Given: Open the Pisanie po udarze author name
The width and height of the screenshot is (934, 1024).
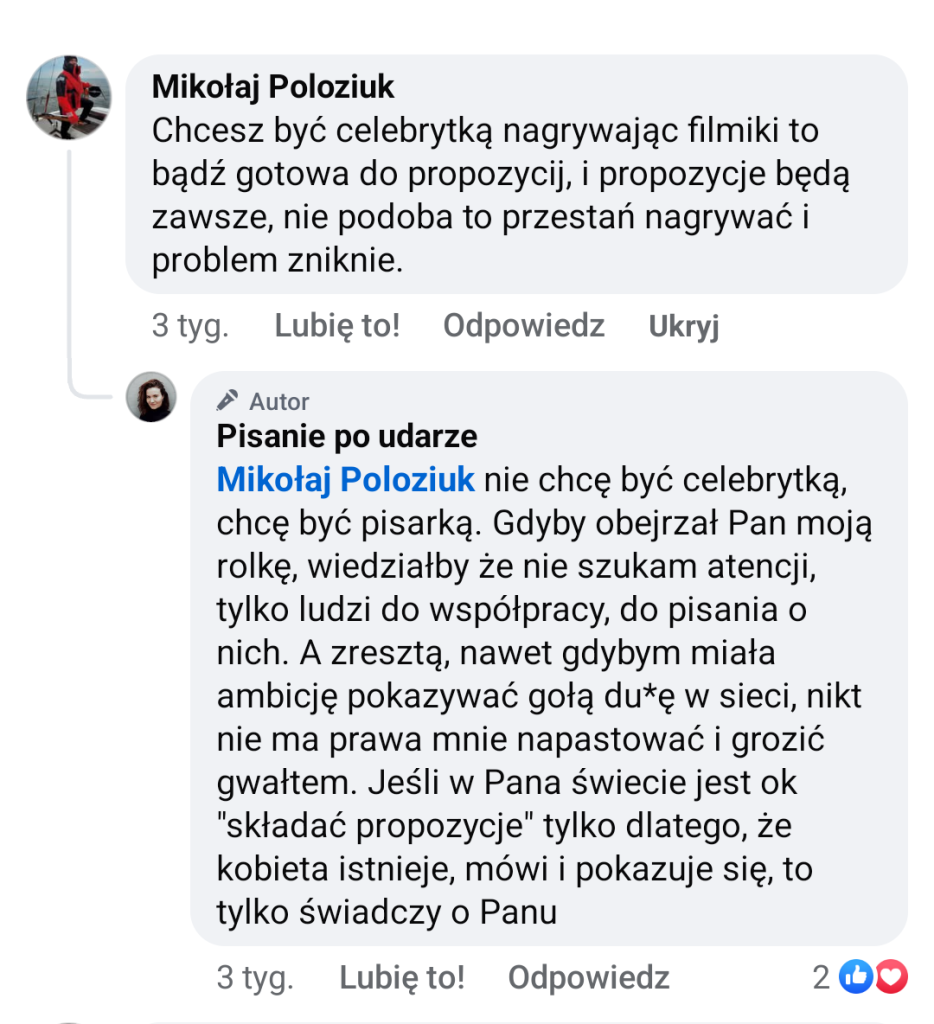Looking at the screenshot, I should [347, 437].
